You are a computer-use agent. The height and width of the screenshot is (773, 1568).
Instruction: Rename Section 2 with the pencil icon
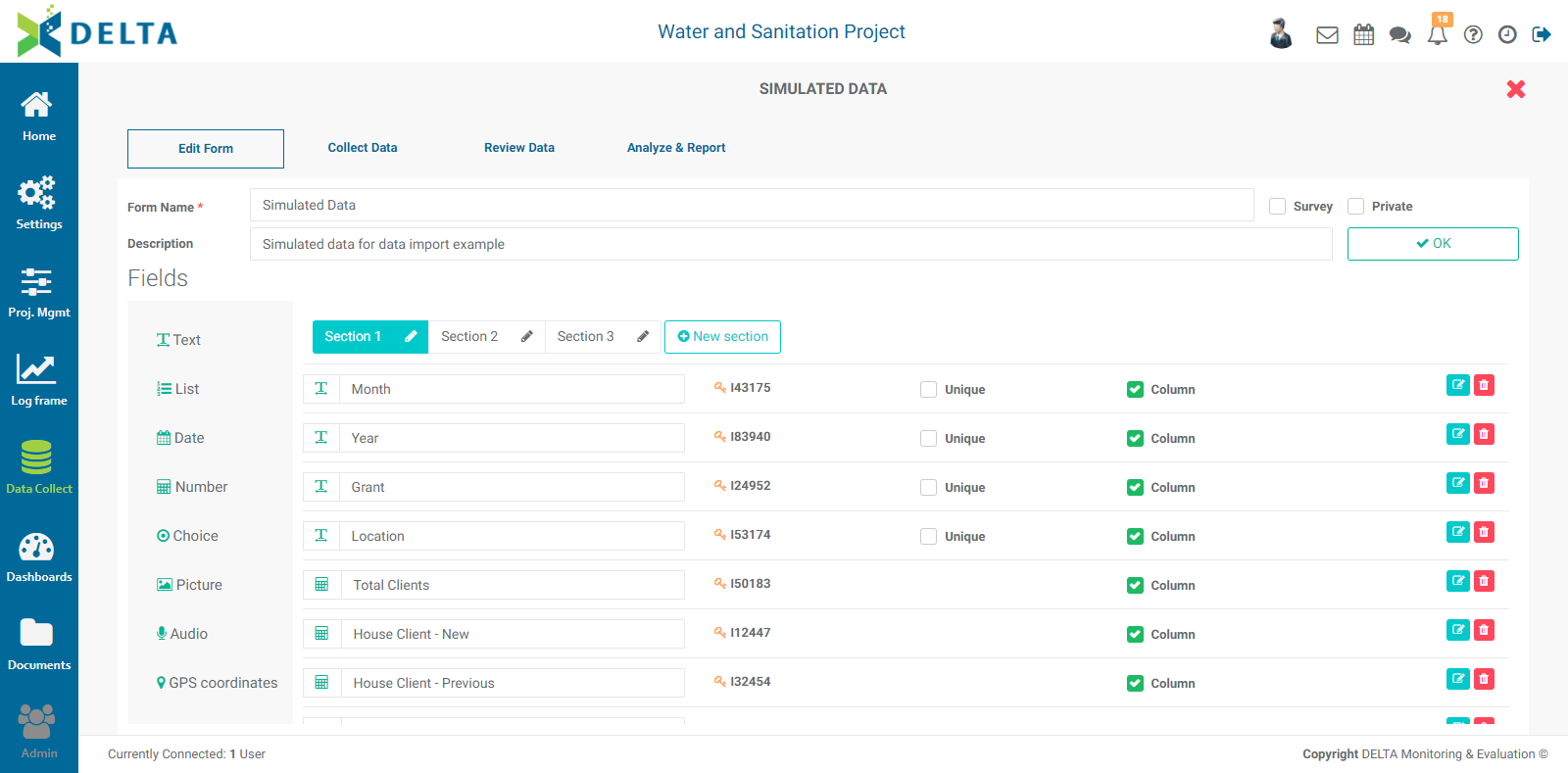coord(526,337)
